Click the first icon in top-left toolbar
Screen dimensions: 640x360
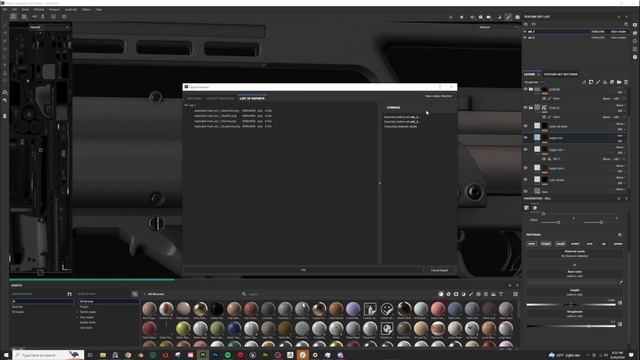[13, 17]
